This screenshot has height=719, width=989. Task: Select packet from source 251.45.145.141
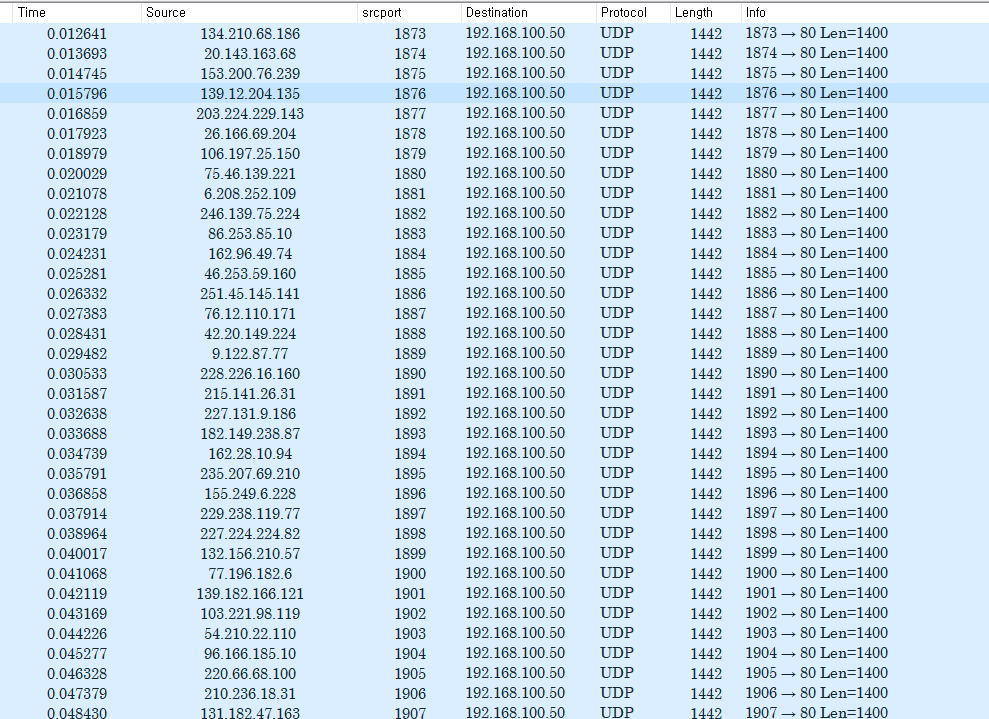494,293
